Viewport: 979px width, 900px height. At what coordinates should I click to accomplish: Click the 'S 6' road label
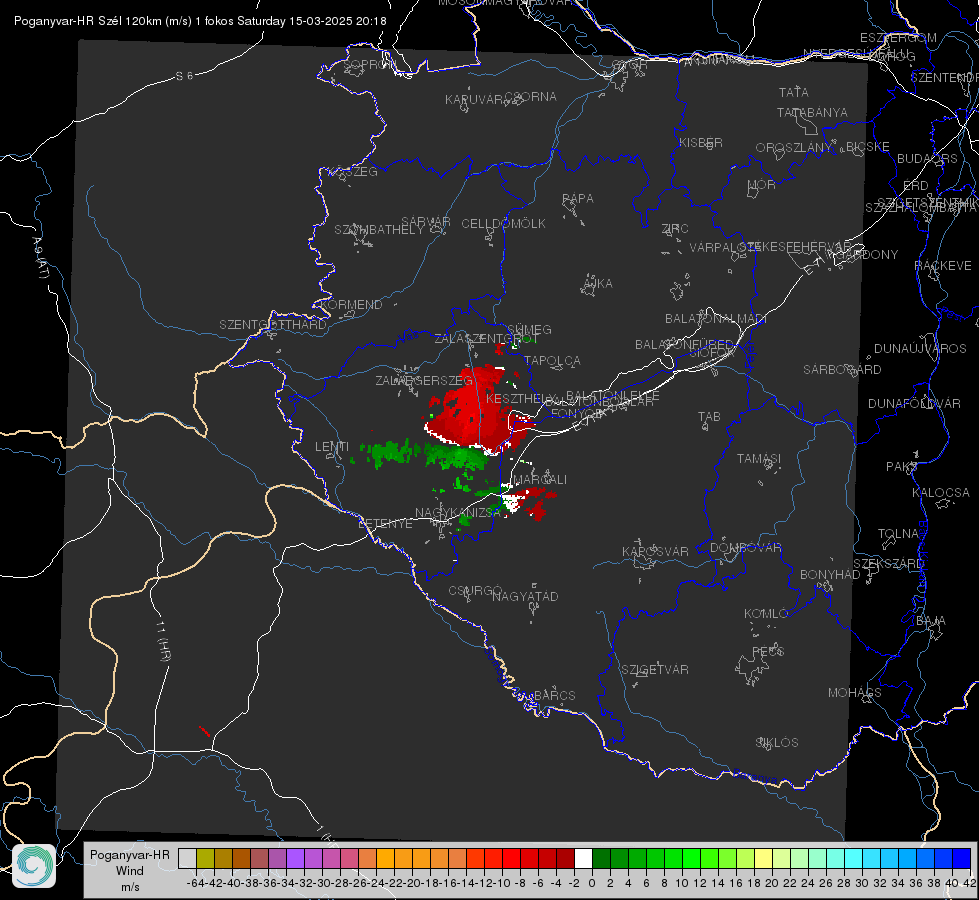(184, 76)
